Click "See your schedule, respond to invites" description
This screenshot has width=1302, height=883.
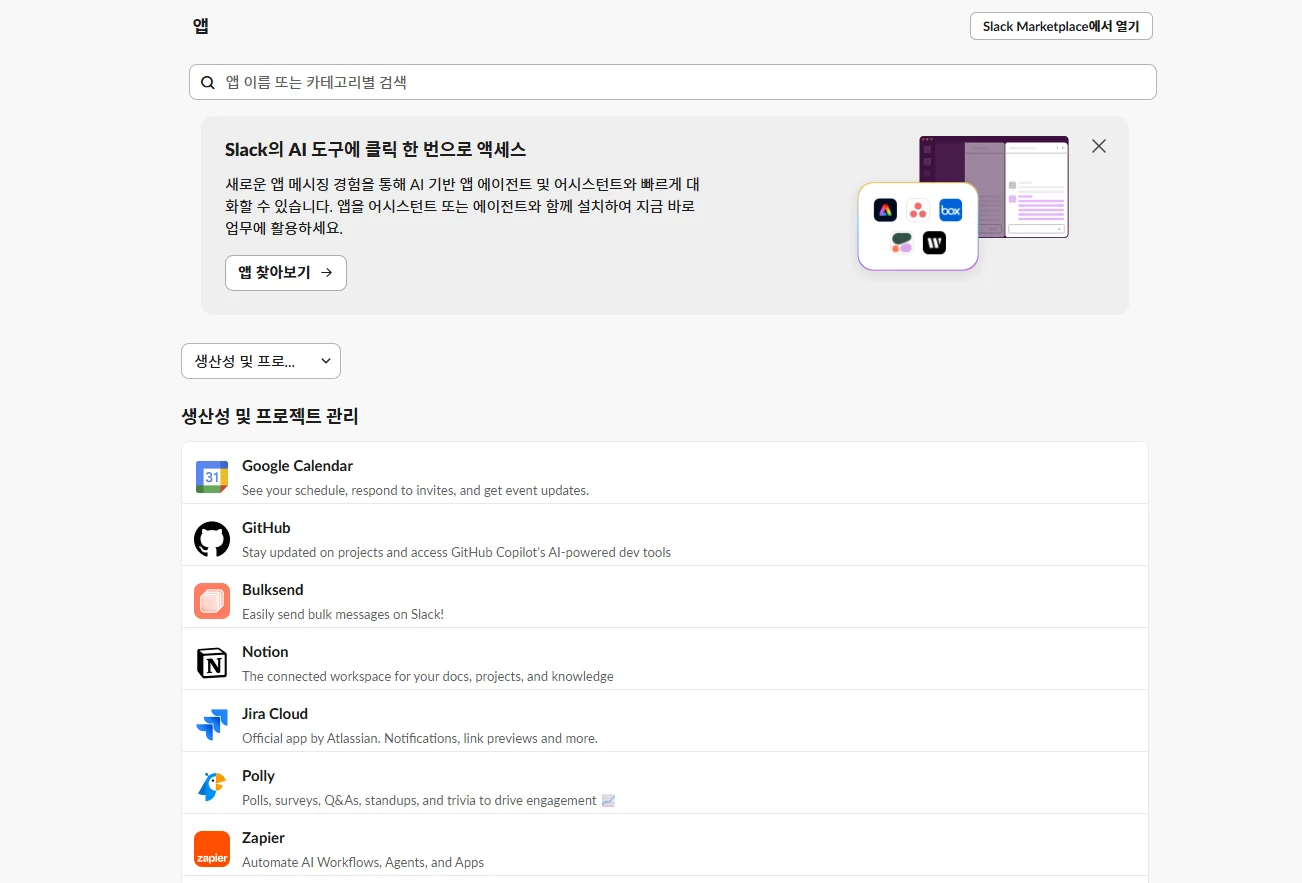pyautogui.click(x=415, y=490)
